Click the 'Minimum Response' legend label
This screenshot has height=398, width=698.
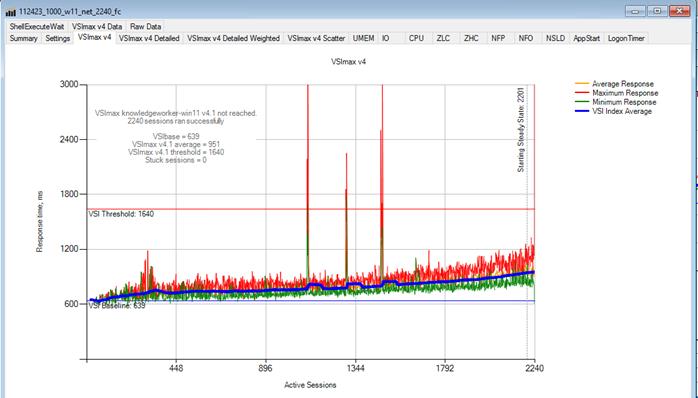(624, 102)
